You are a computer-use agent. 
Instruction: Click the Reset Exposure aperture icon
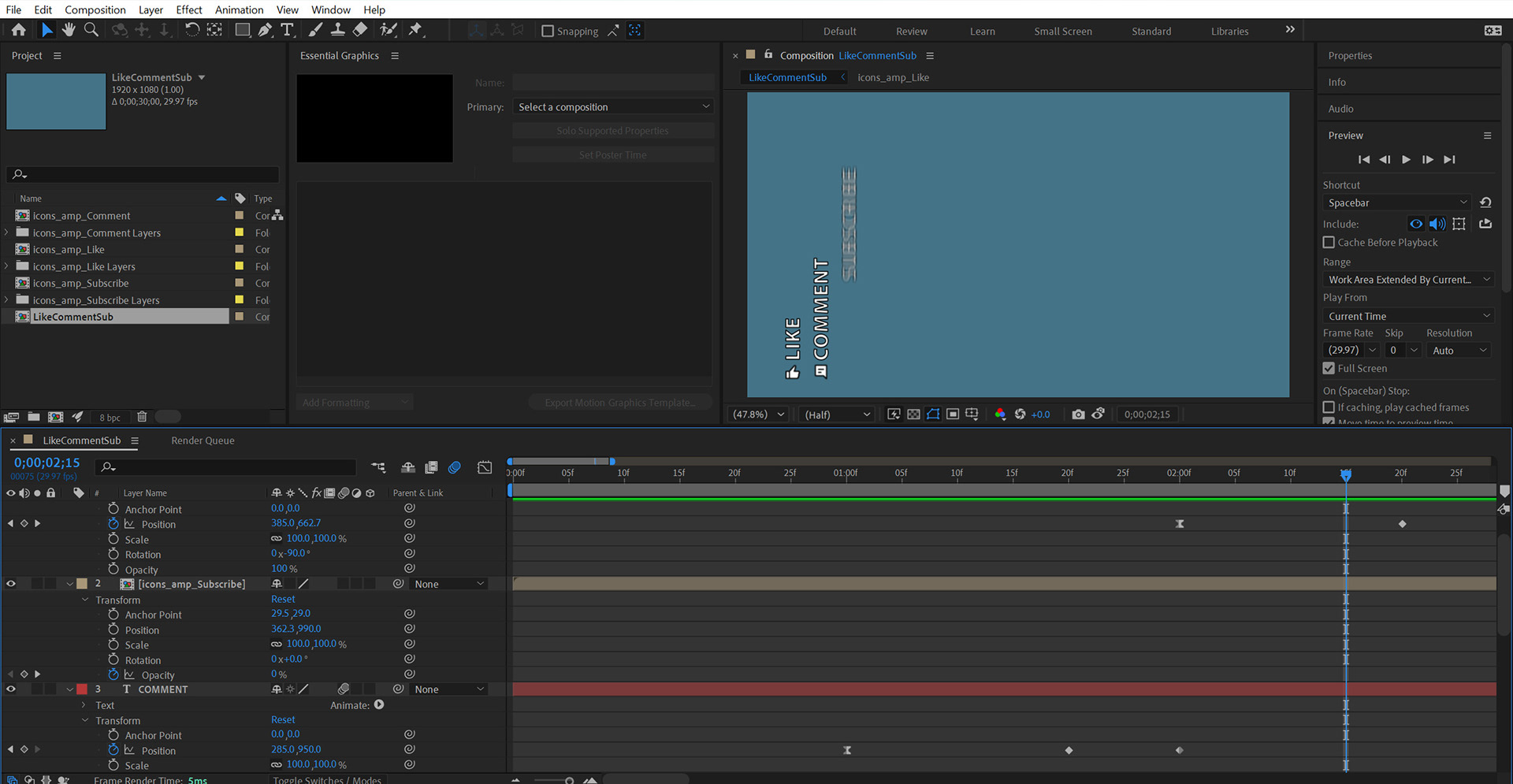[1020, 414]
